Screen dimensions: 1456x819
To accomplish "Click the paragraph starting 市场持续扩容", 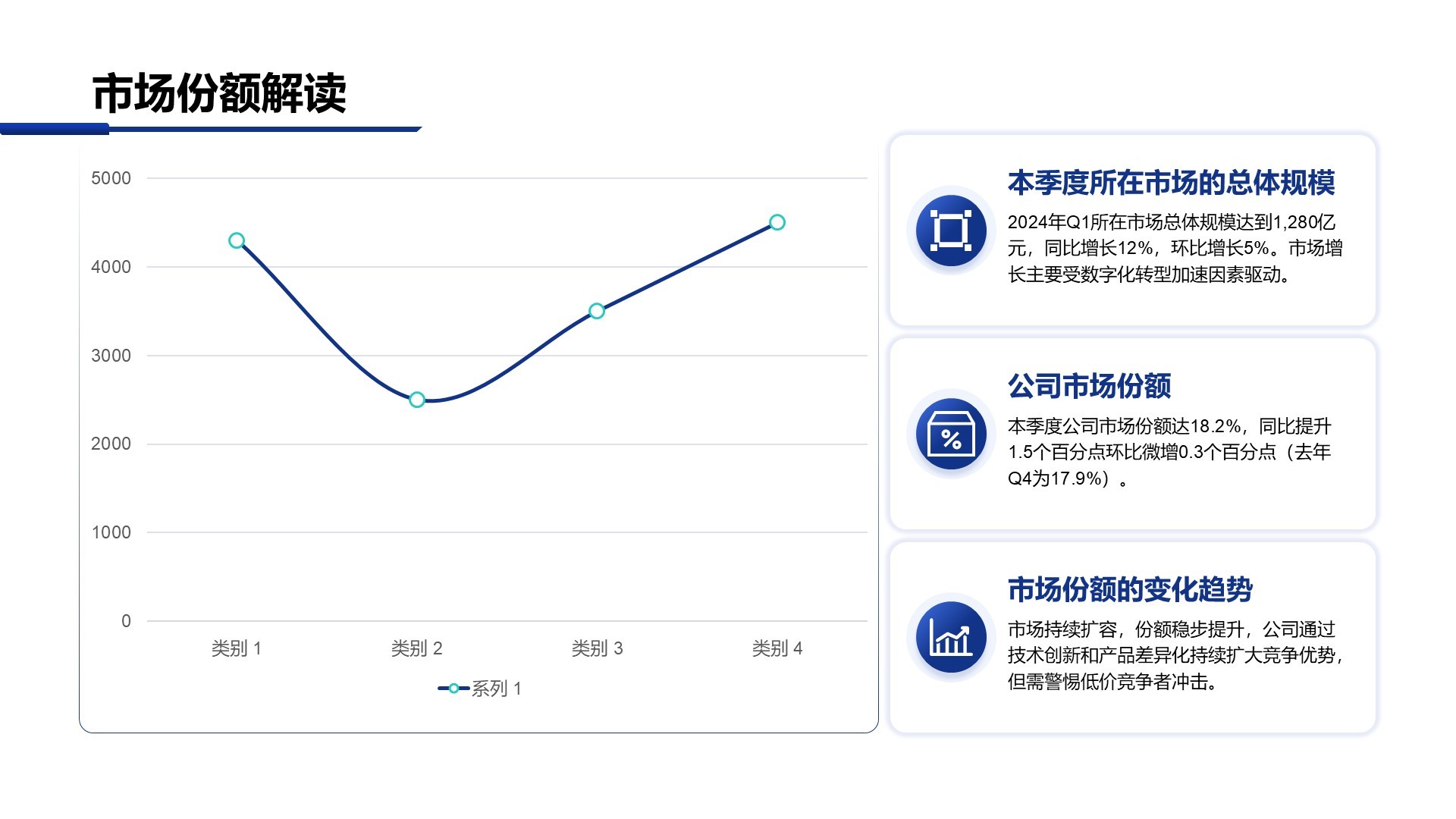I will pyautogui.click(x=1175, y=655).
